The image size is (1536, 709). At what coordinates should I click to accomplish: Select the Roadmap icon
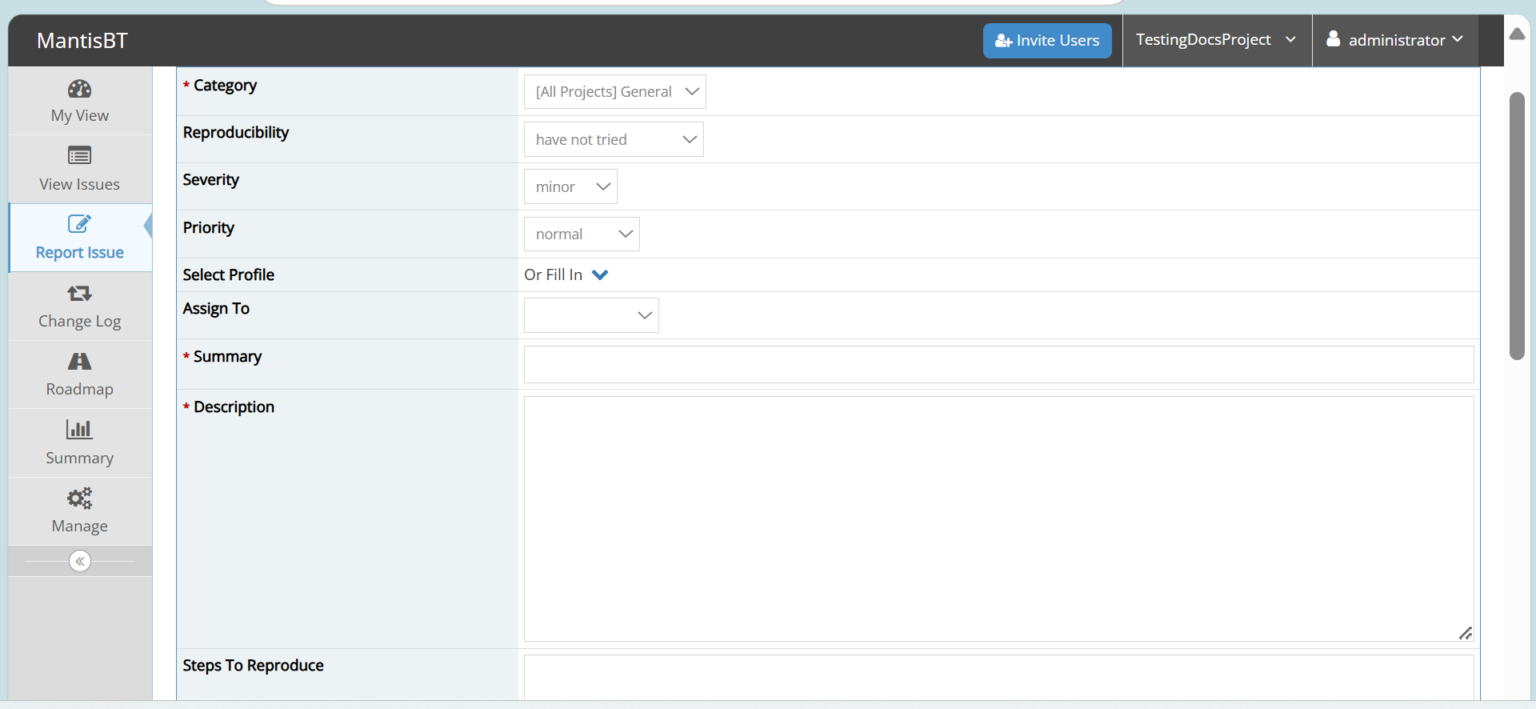coord(79,361)
